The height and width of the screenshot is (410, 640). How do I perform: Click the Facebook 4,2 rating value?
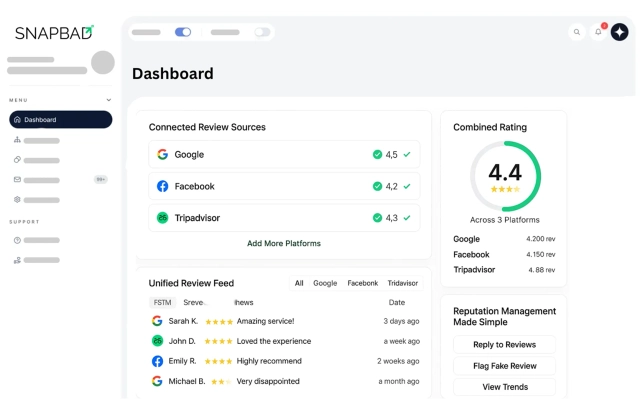click(x=391, y=186)
